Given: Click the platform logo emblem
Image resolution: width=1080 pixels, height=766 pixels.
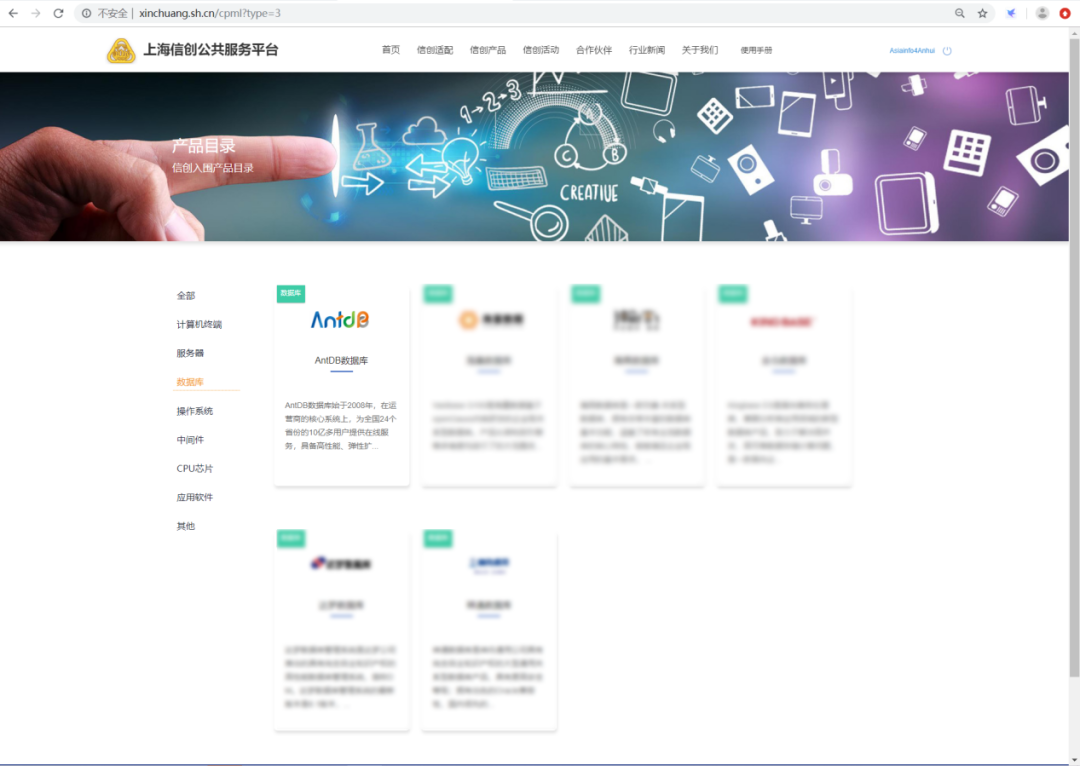Looking at the screenshot, I should [x=121, y=50].
